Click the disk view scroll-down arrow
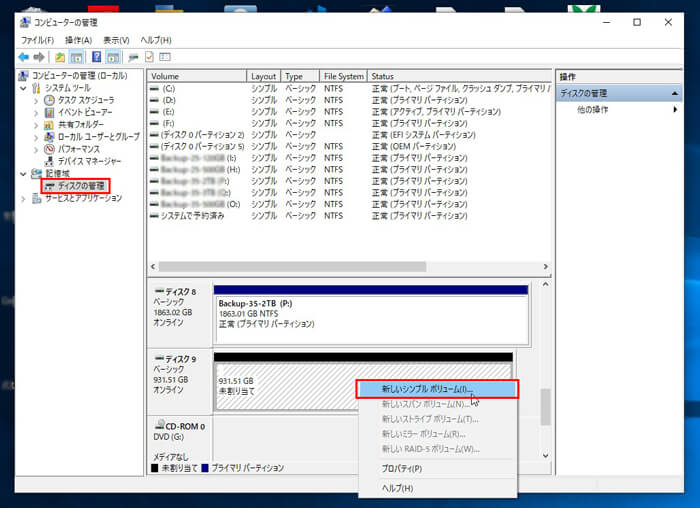Image resolution: width=700 pixels, height=508 pixels. click(546, 455)
